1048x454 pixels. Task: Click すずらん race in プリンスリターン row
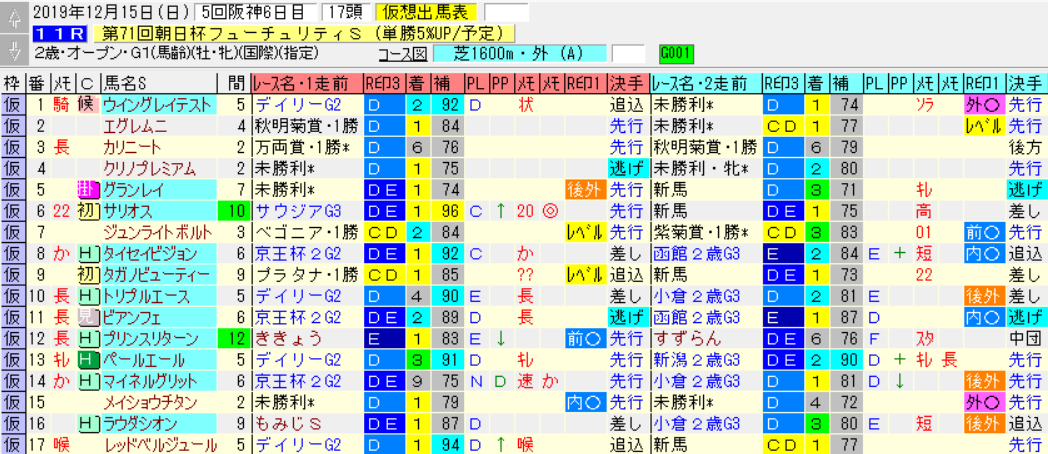pos(706,339)
